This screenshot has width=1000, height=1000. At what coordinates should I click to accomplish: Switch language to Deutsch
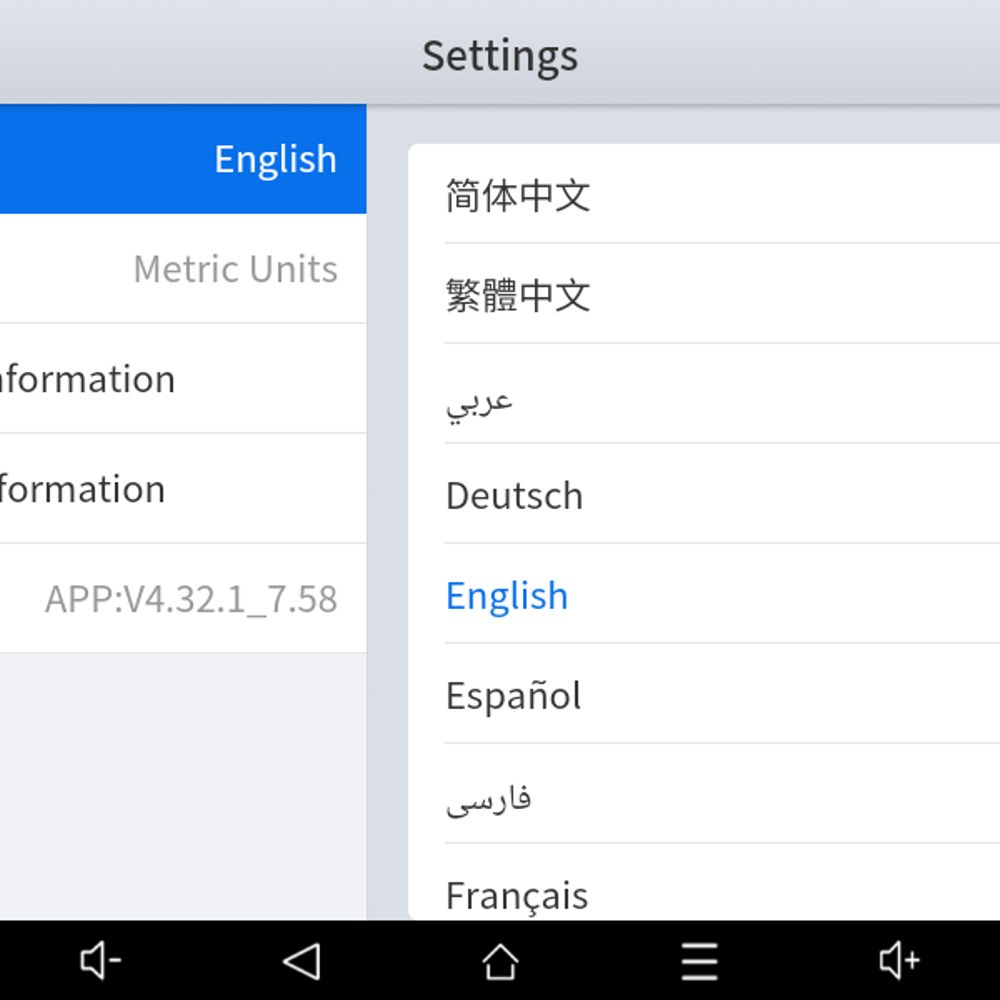tap(514, 496)
